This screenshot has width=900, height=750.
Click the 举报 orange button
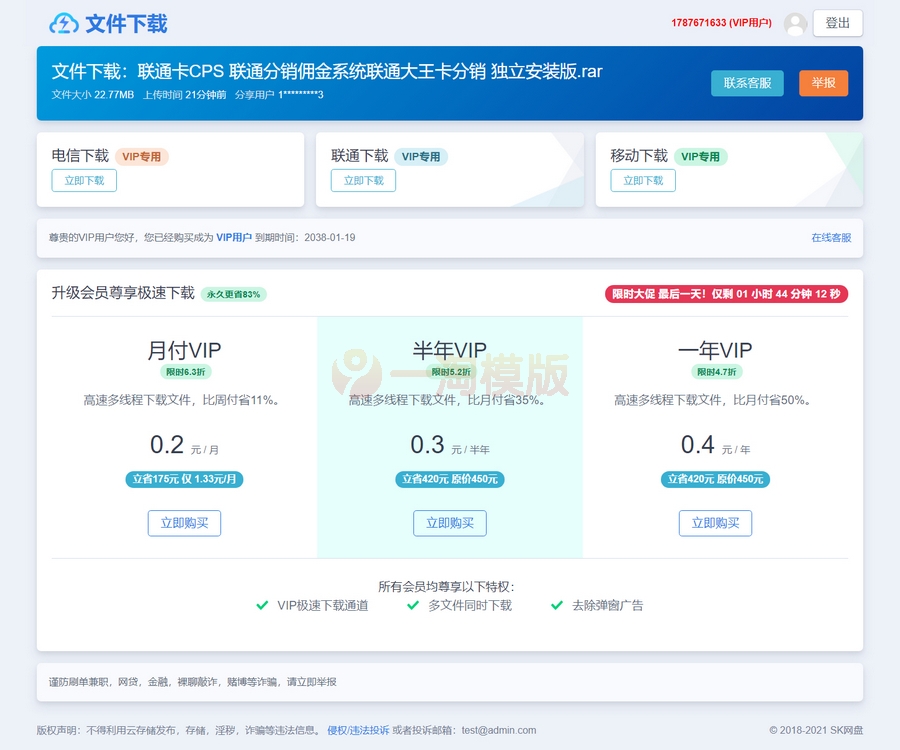click(823, 83)
